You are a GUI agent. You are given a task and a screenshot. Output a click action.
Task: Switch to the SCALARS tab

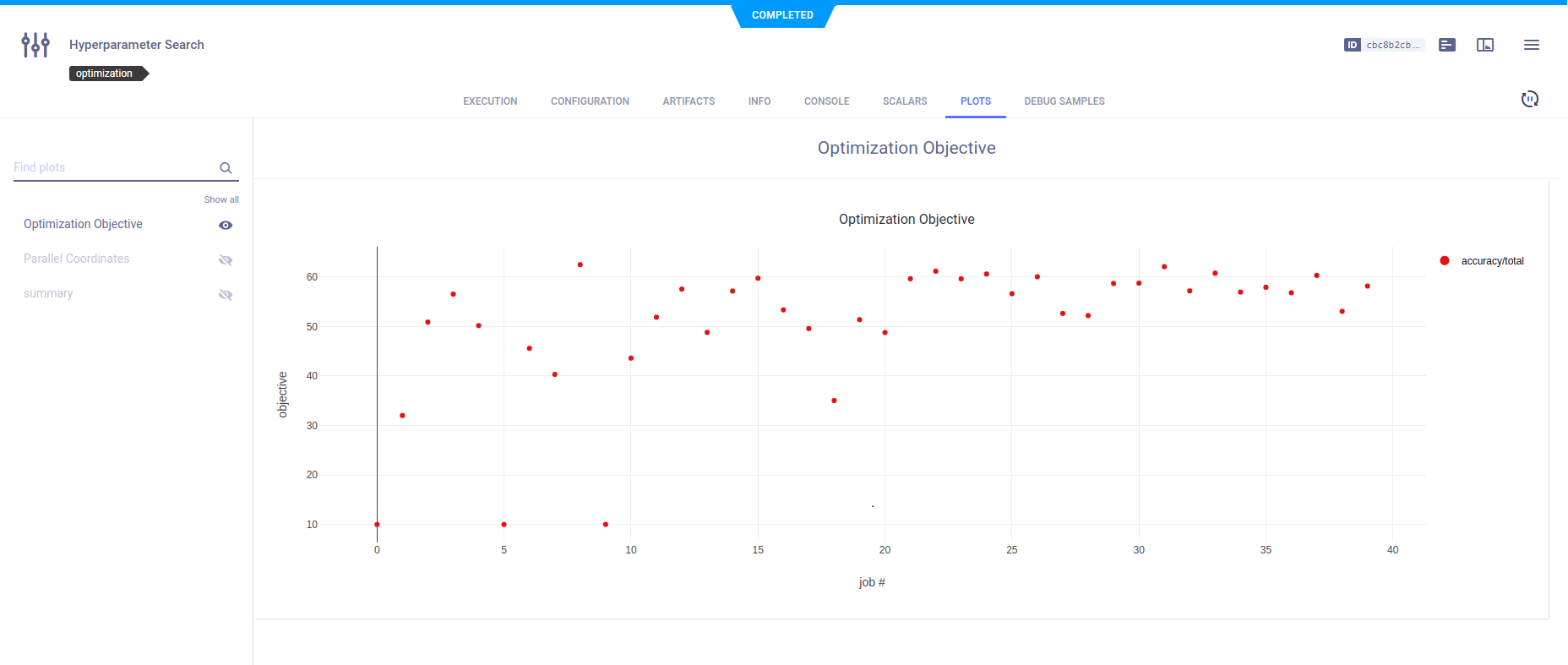point(904,101)
